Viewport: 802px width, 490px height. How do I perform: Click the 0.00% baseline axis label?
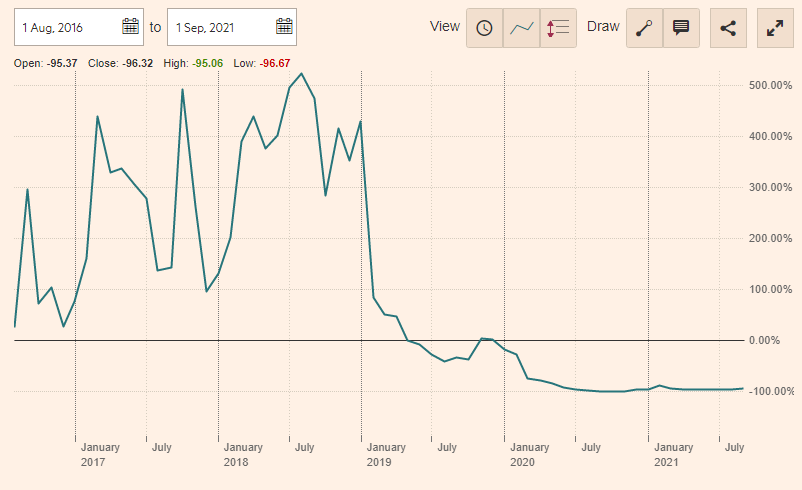click(x=765, y=341)
